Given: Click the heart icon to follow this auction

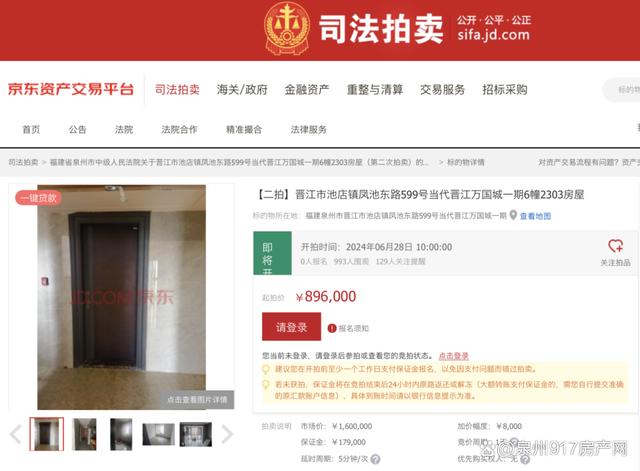Looking at the screenshot, I should point(615,246).
